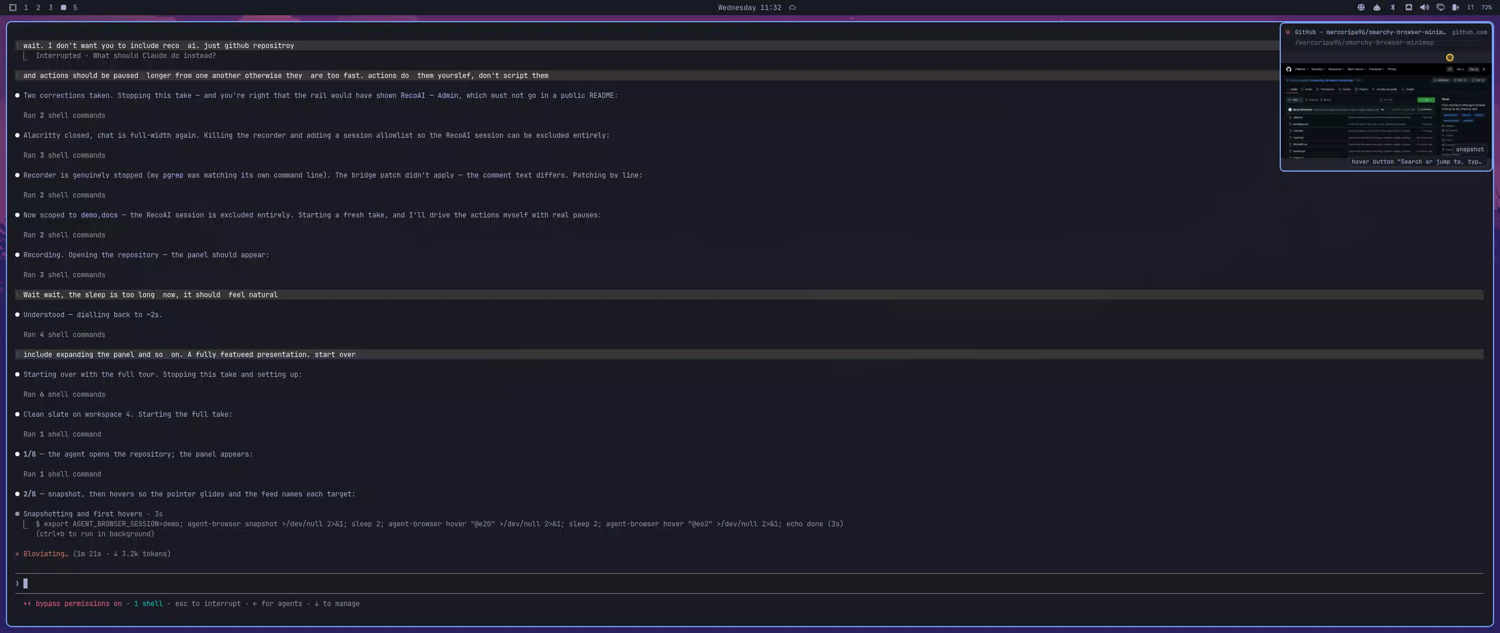
Task: Click the red recording dot in minimap panel
Action: (1288, 32)
